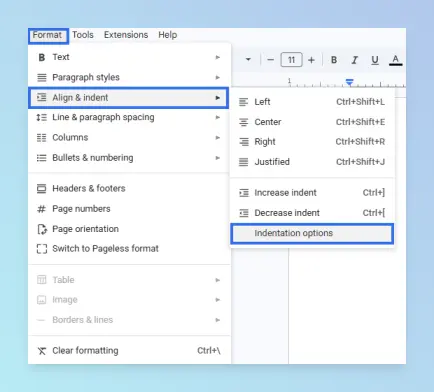Click the Bullets & numbering list icon

42,158
